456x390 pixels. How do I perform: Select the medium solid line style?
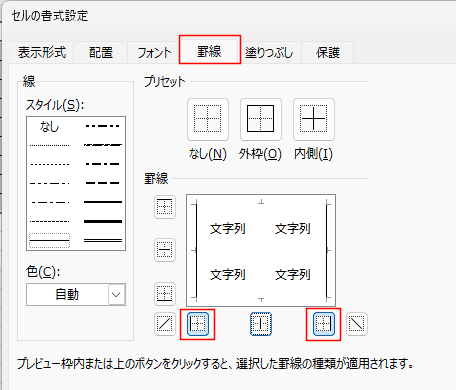(103, 202)
